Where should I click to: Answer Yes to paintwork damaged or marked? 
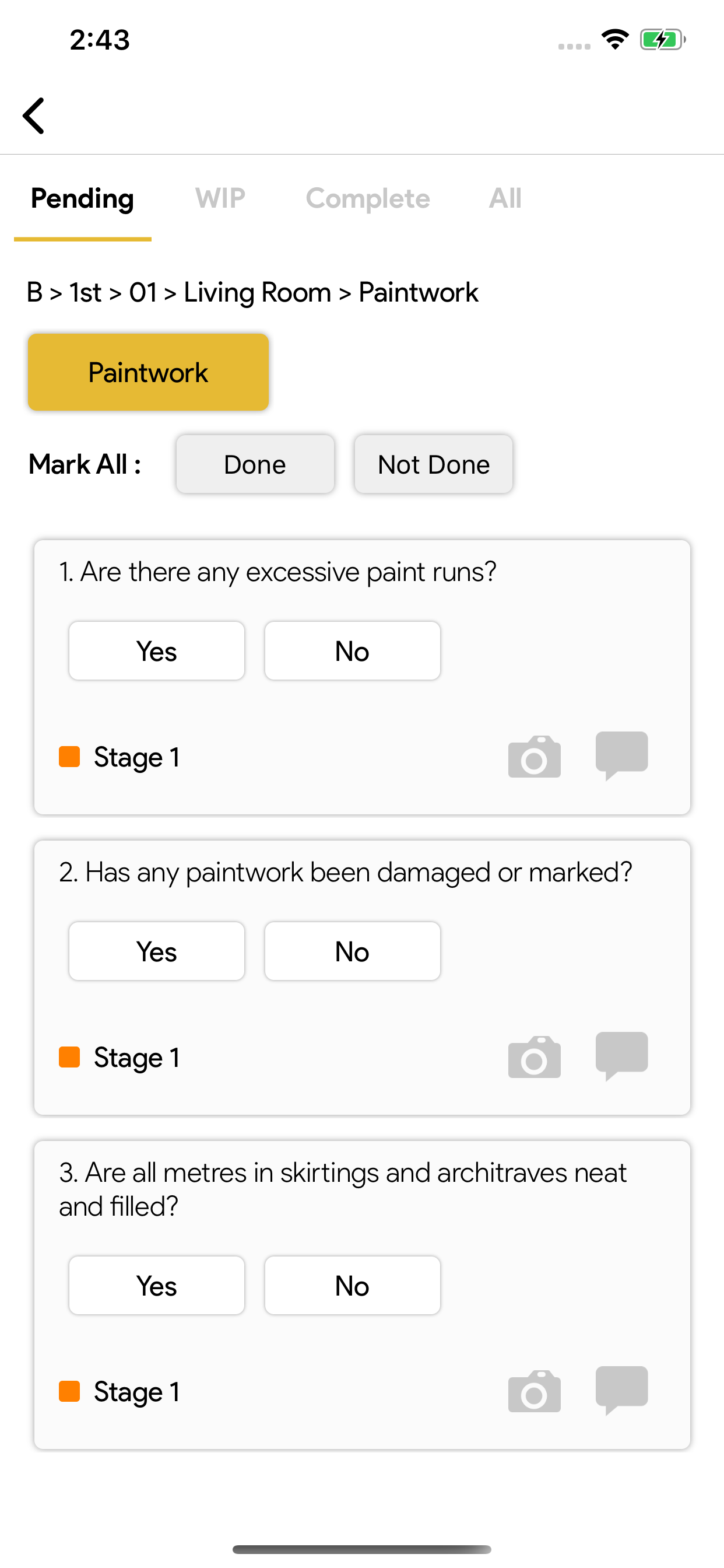pos(157,951)
